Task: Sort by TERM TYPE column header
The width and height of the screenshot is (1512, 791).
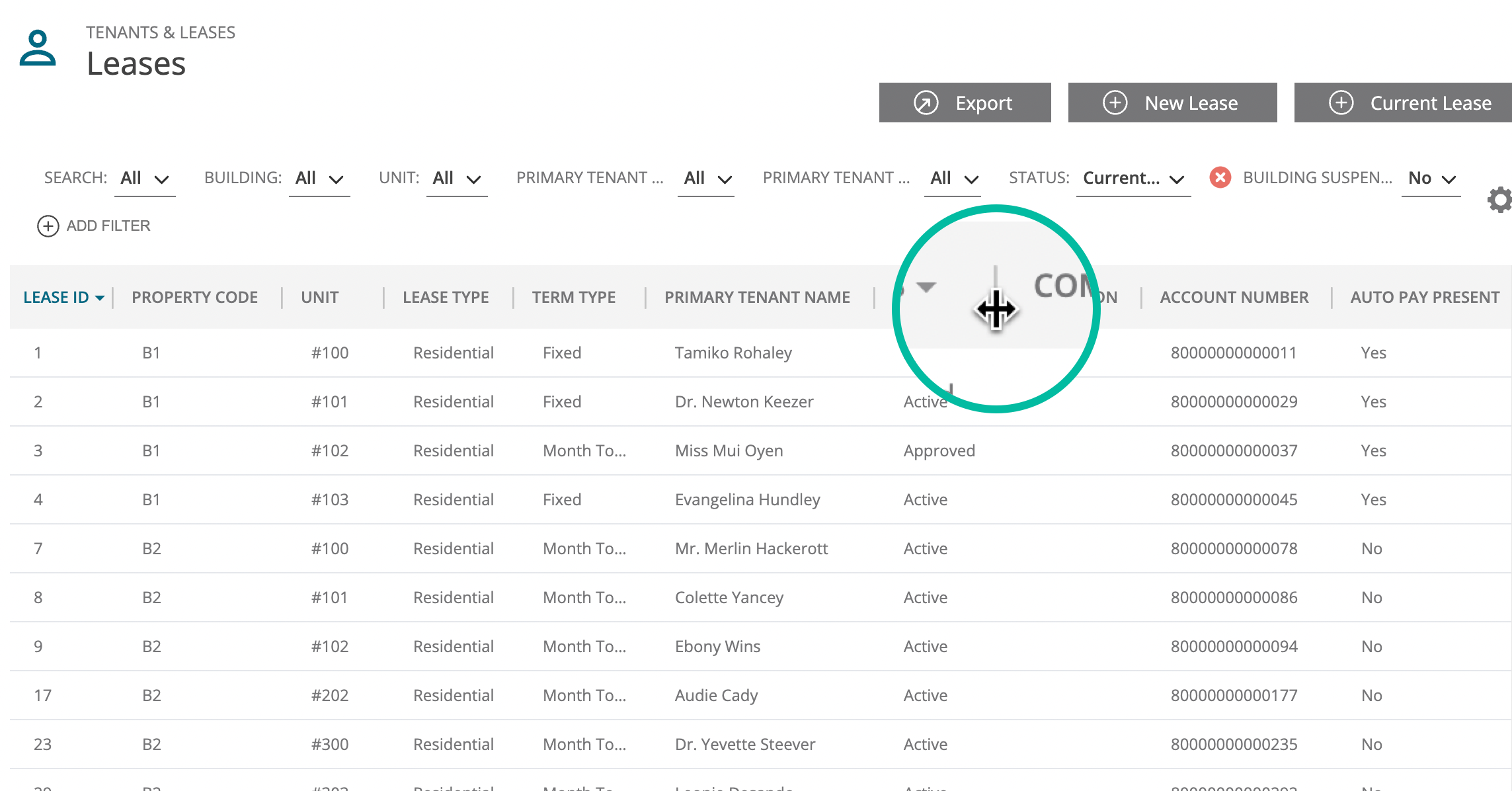Action: [573, 298]
